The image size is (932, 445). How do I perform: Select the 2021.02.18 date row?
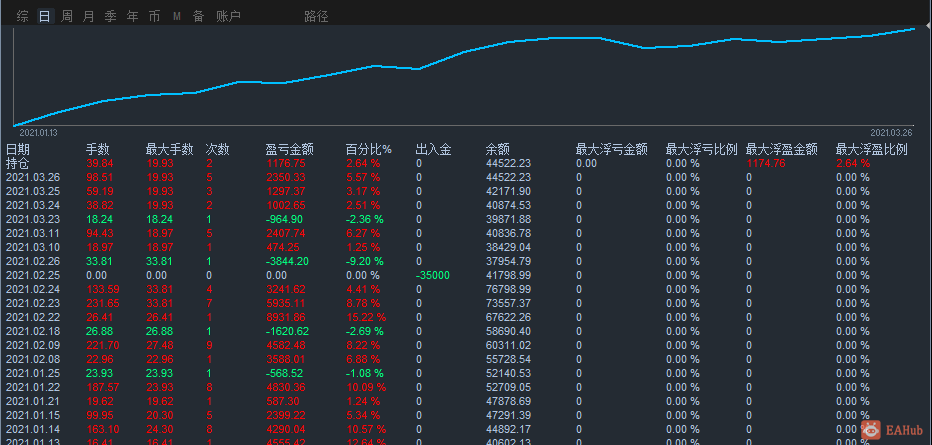[466, 331]
